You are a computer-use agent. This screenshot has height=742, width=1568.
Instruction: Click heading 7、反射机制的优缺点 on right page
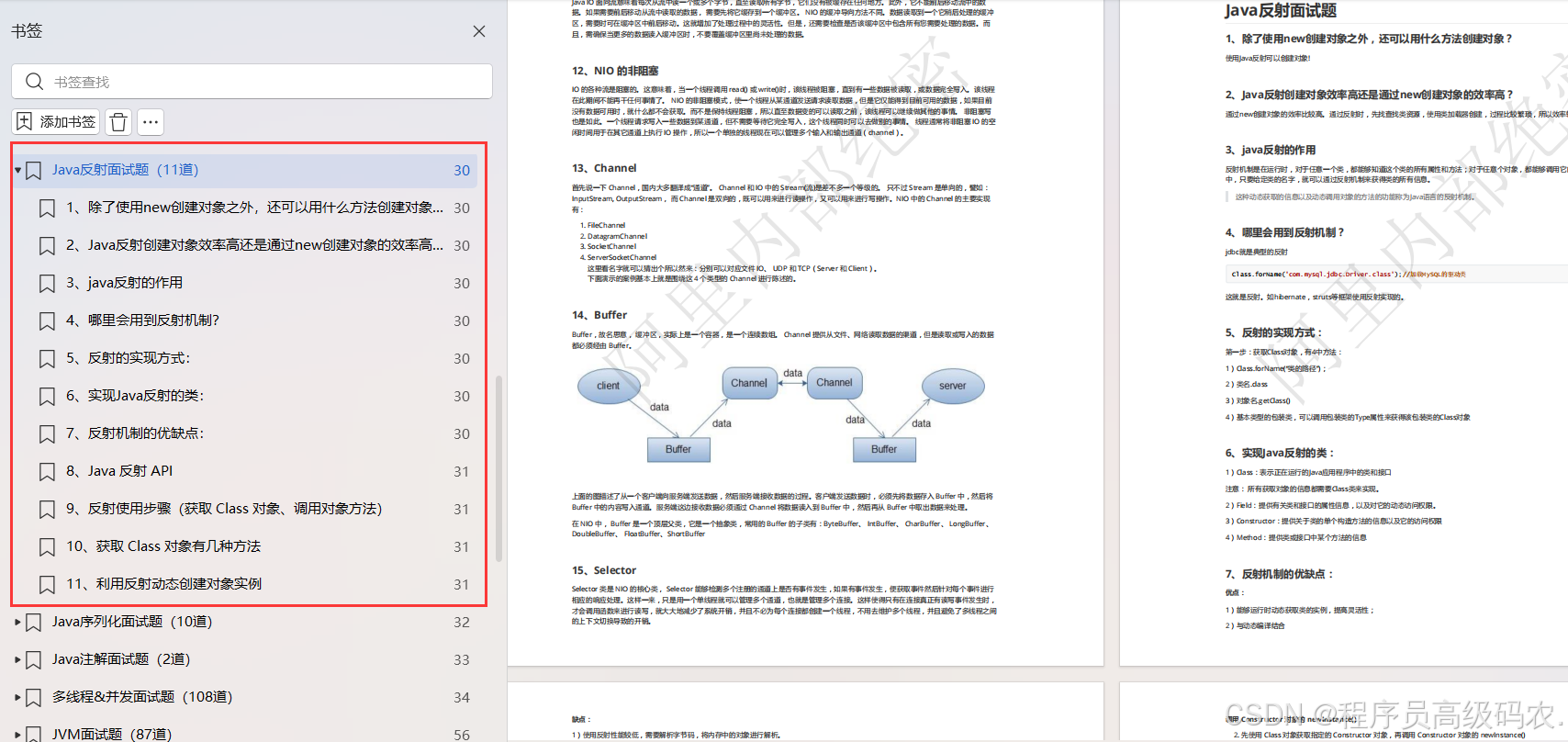click(1280, 574)
